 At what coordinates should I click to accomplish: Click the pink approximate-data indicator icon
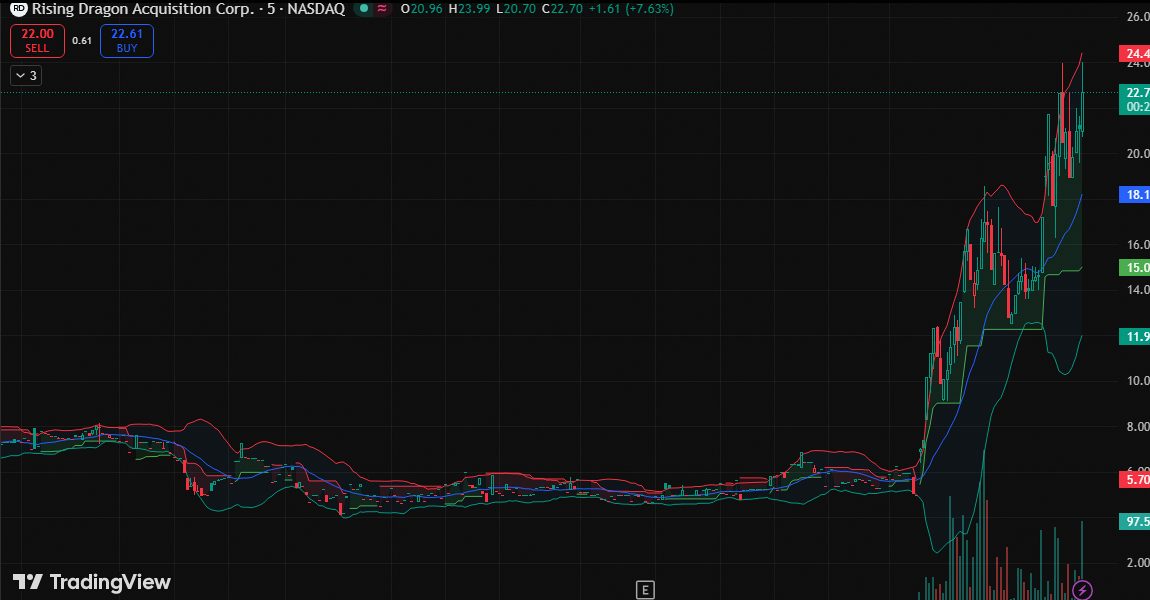(382, 9)
